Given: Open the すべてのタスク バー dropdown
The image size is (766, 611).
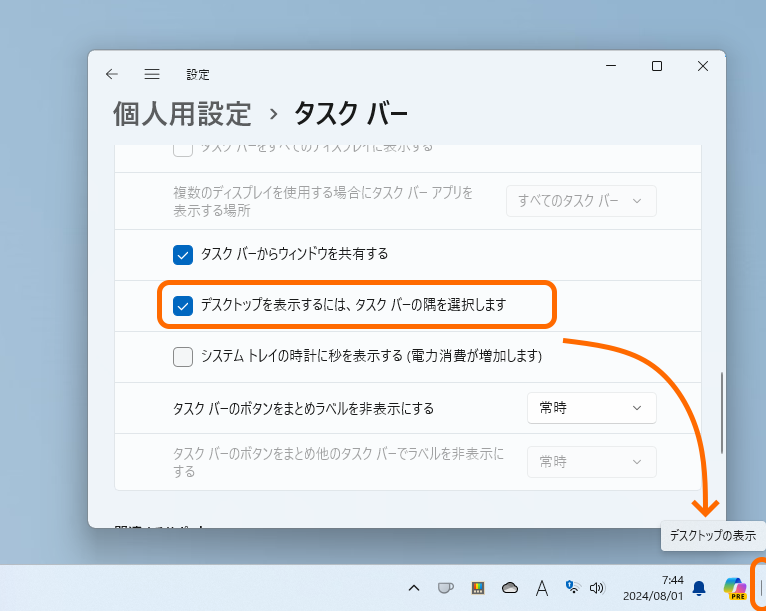Looking at the screenshot, I should (581, 201).
